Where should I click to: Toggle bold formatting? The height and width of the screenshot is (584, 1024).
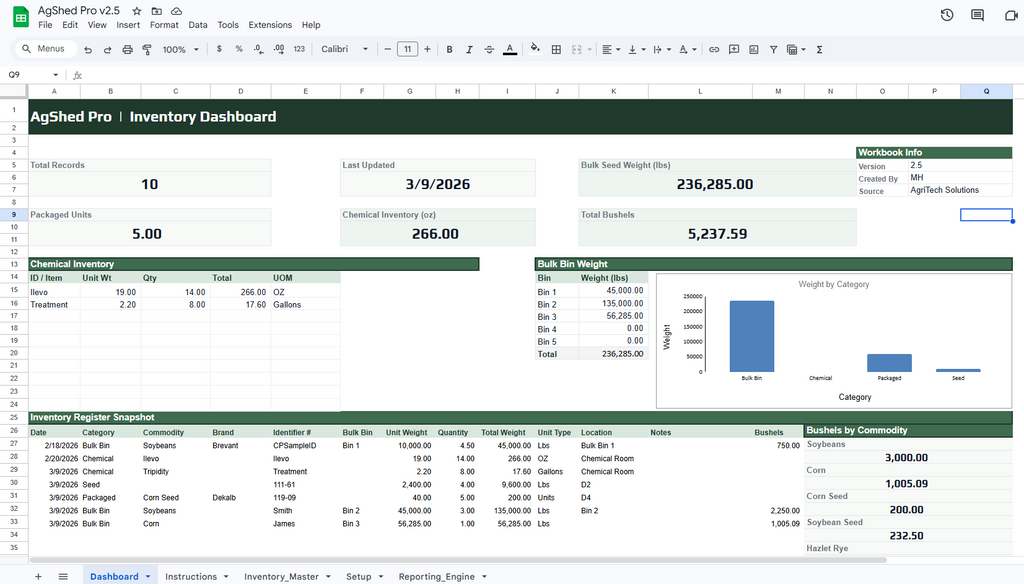coord(449,48)
